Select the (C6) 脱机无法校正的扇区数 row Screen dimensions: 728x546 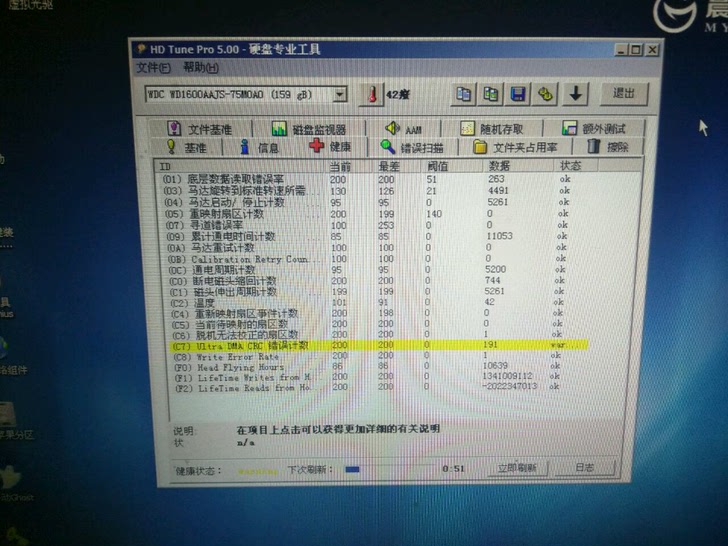tap(368, 335)
